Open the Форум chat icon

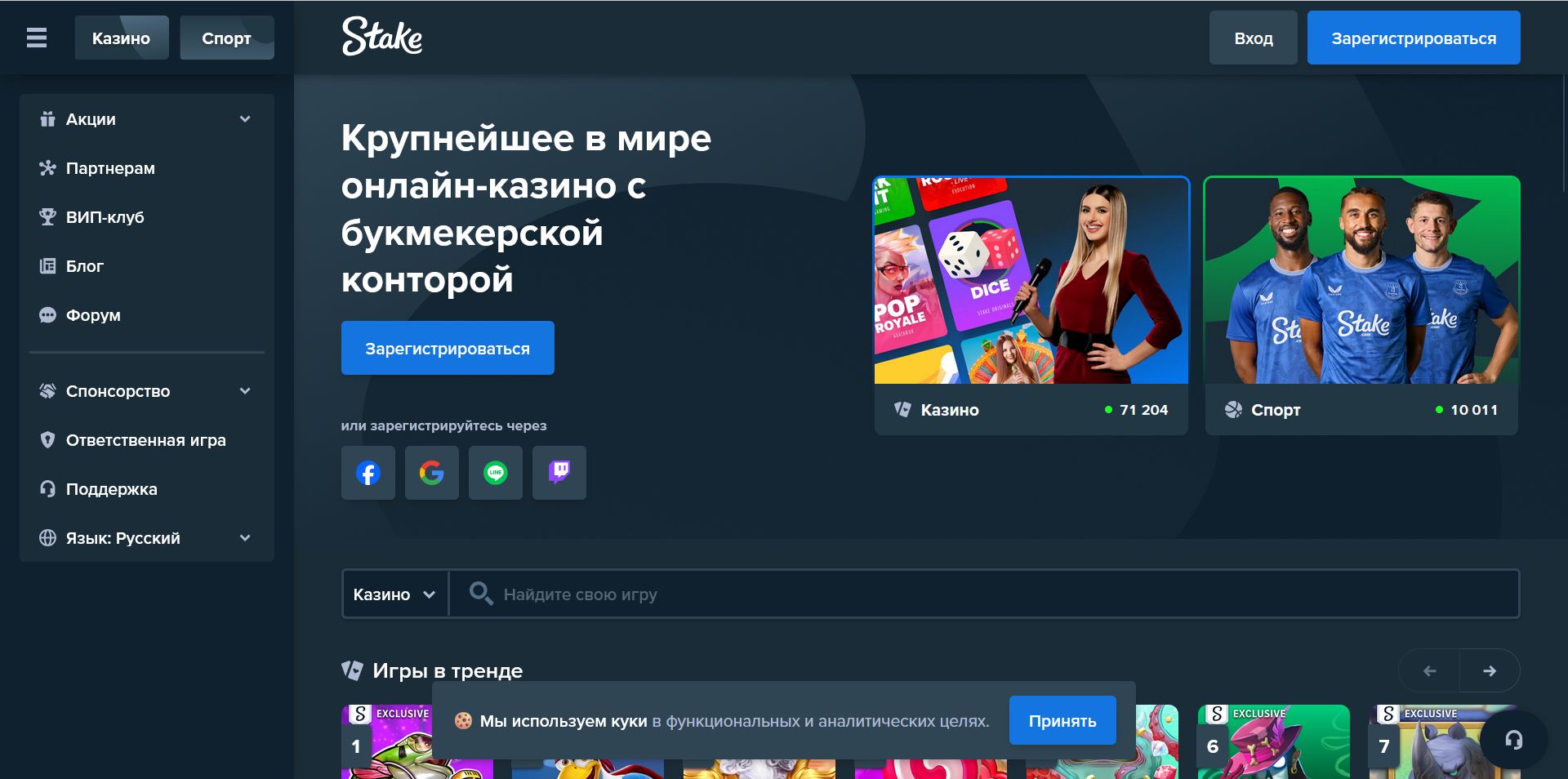(48, 315)
